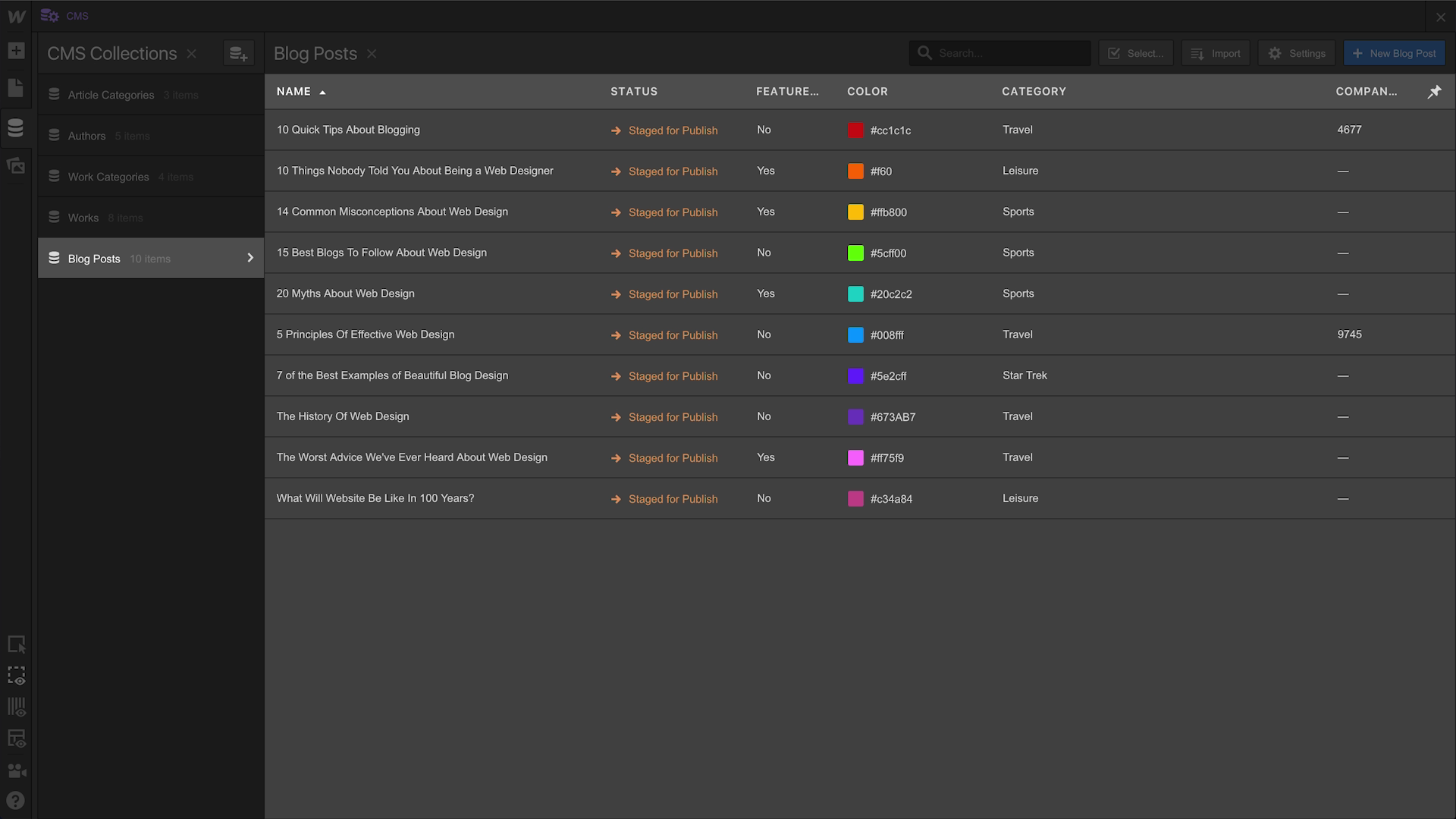Screen dimensions: 1456x819
Task: Pin the Company column using pin icon
Action: pyautogui.click(x=1436, y=91)
